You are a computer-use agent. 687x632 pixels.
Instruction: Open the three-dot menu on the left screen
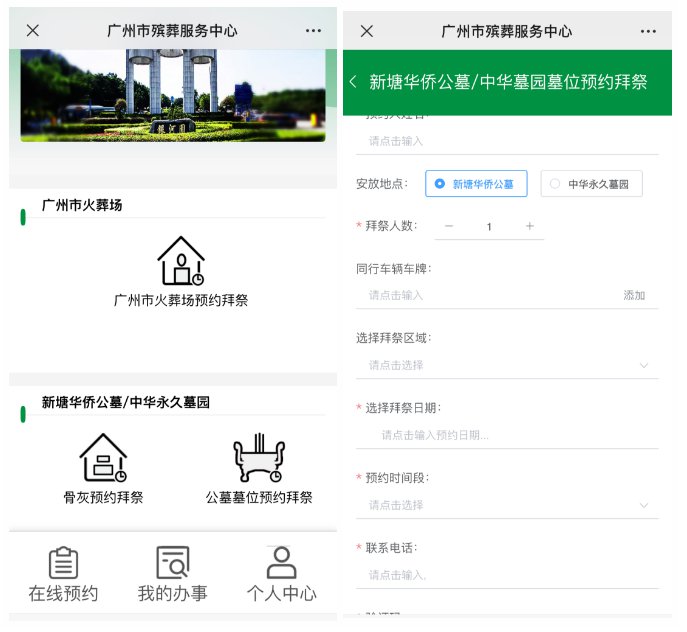[313, 31]
